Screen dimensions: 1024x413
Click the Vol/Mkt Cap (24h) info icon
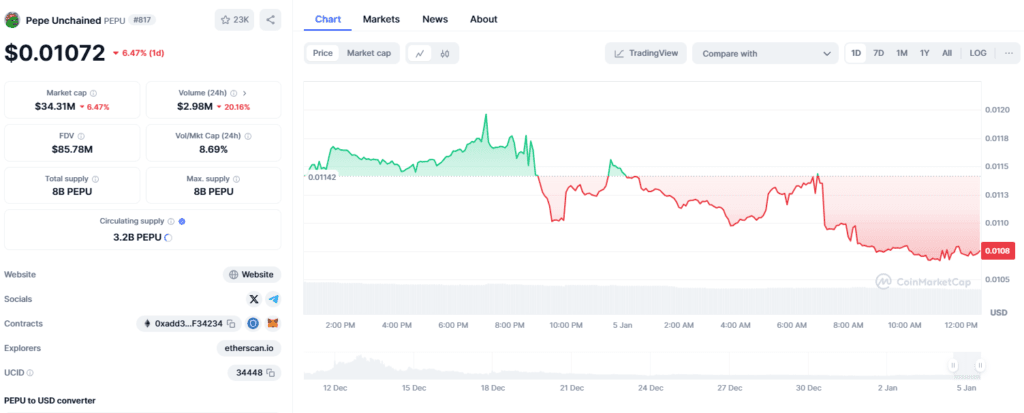pyautogui.click(x=248, y=136)
